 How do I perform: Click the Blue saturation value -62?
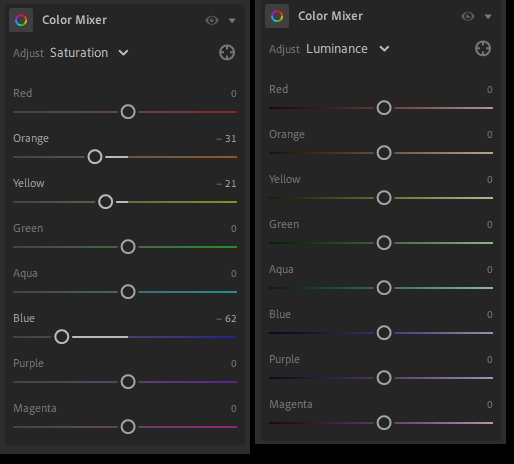pyautogui.click(x=226, y=319)
